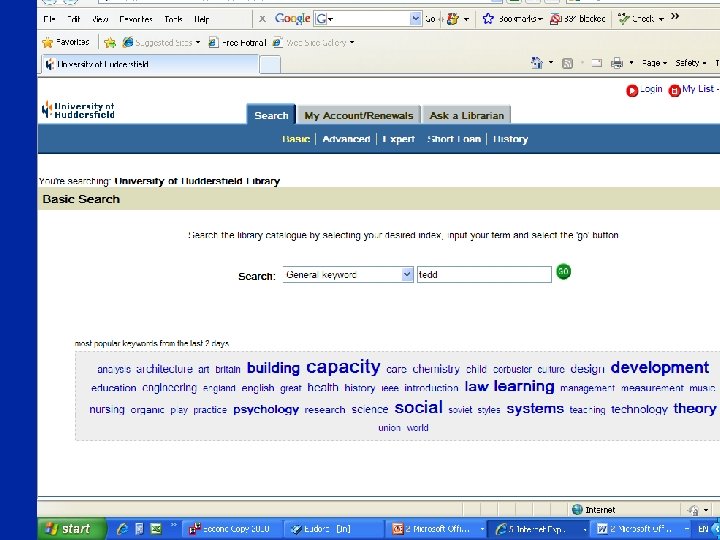
Task: Click the popup blocked icon in Google toolbar
Action: [x=555, y=19]
